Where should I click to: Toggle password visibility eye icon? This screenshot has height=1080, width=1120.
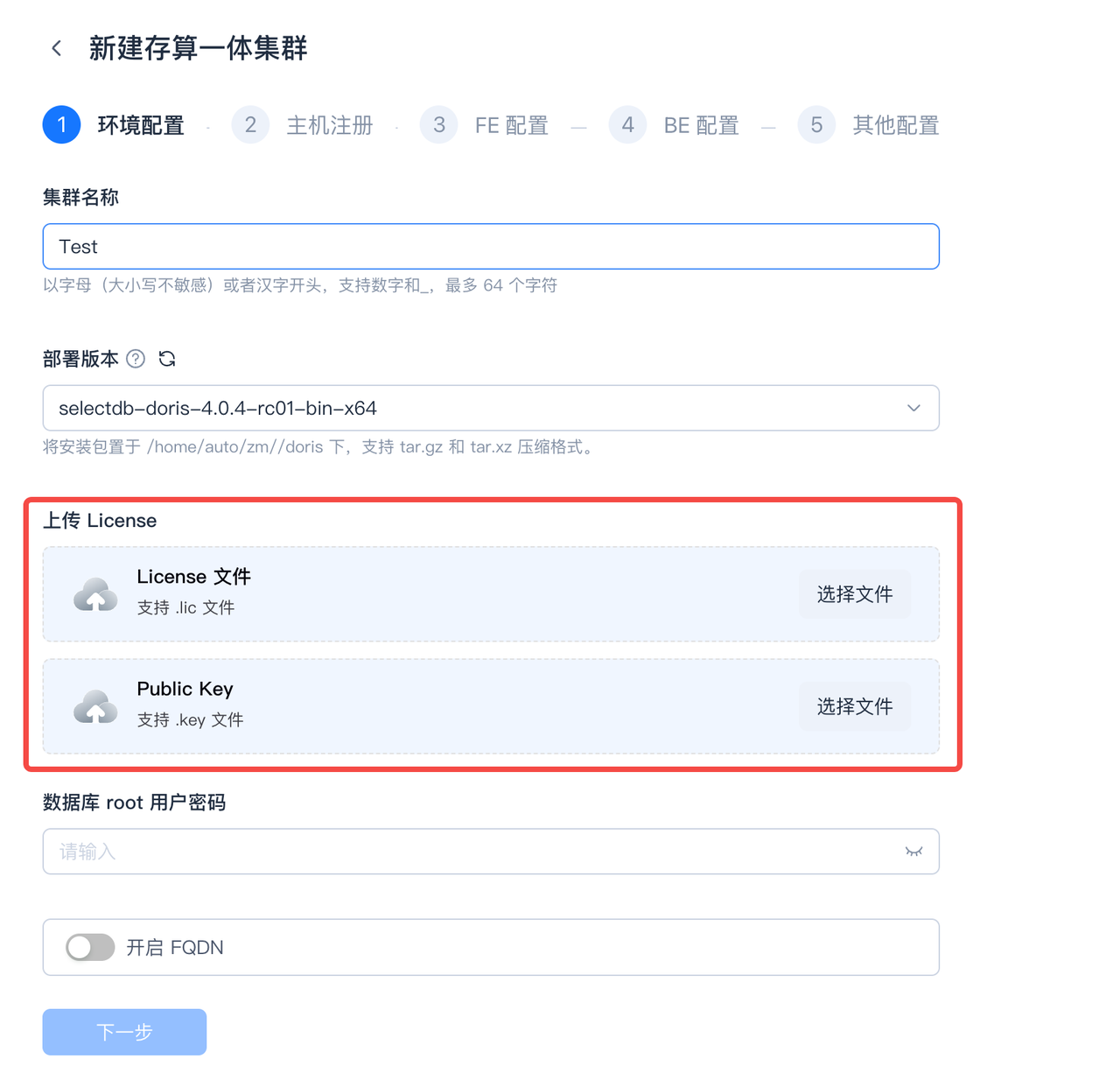(x=913, y=852)
